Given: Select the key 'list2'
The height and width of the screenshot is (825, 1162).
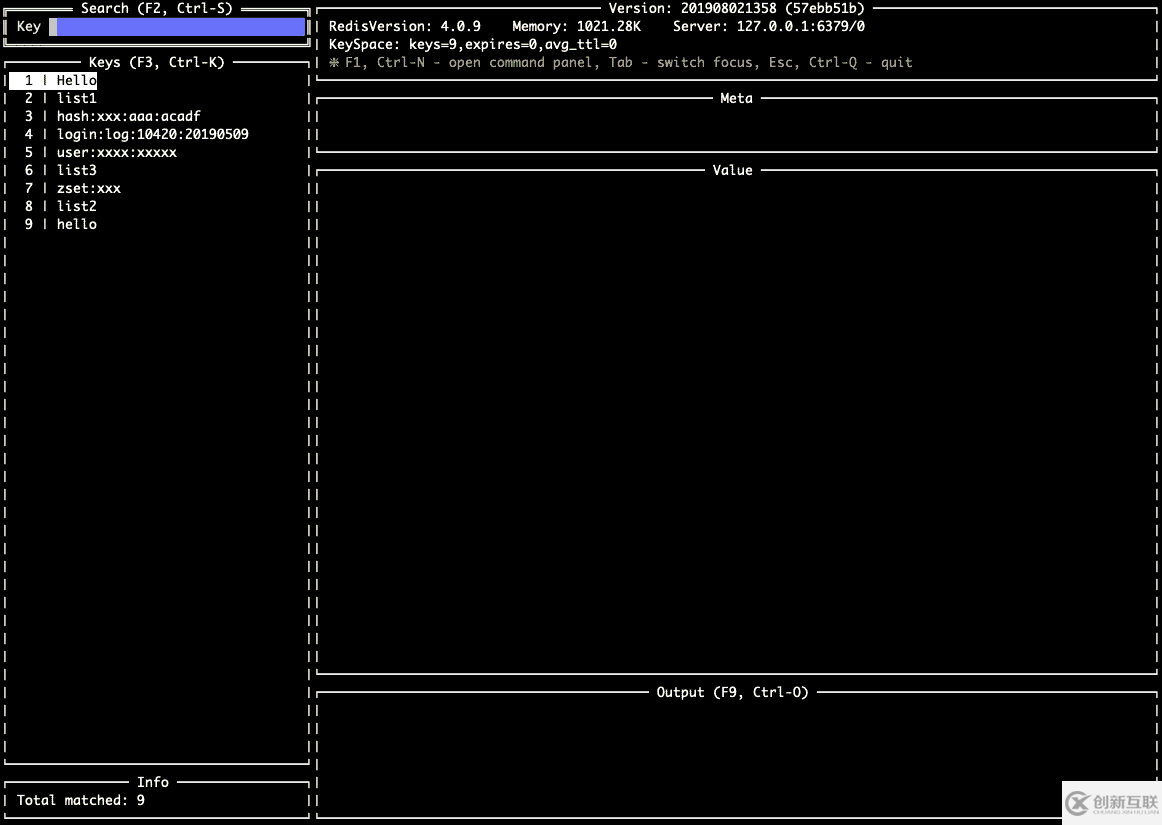Looking at the screenshot, I should [x=76, y=206].
